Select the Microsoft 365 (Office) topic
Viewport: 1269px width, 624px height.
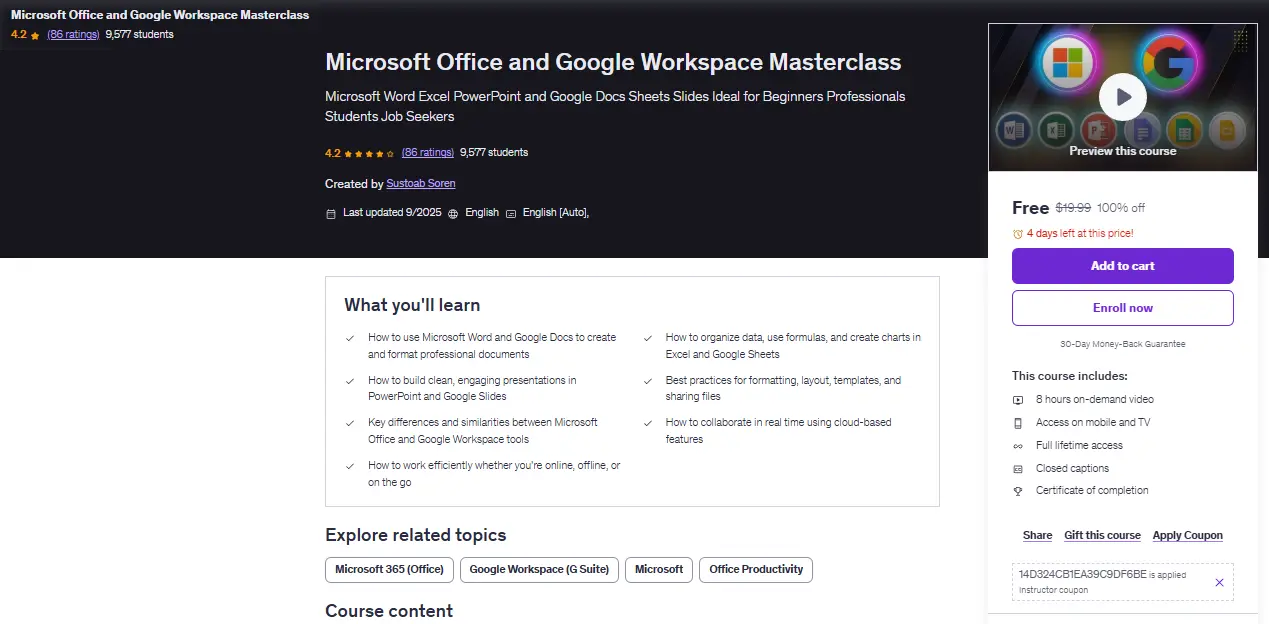[x=389, y=570]
